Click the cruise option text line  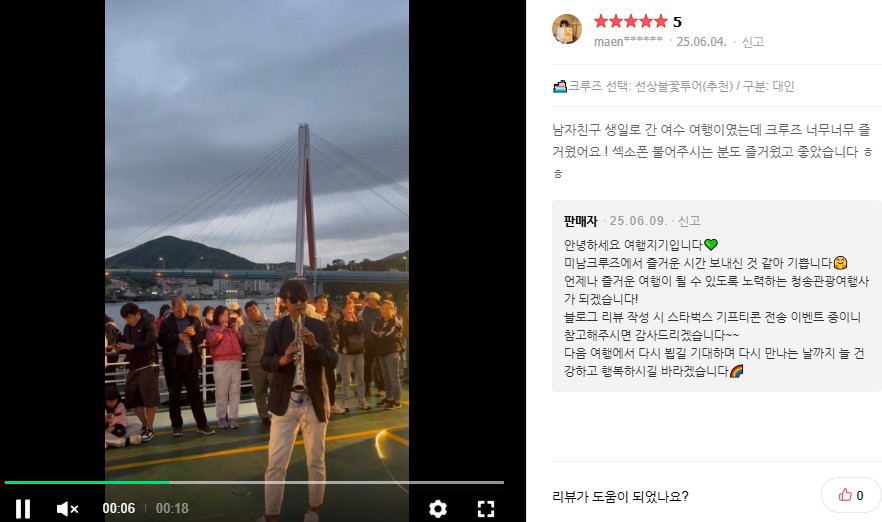coord(673,87)
